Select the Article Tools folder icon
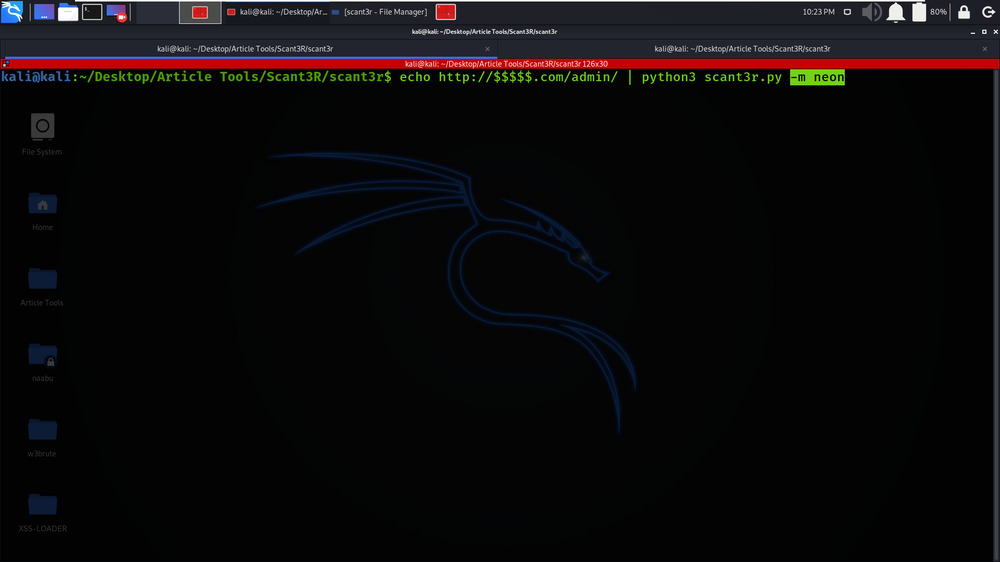Screen dimensions: 1000x562 (x=42, y=287)
